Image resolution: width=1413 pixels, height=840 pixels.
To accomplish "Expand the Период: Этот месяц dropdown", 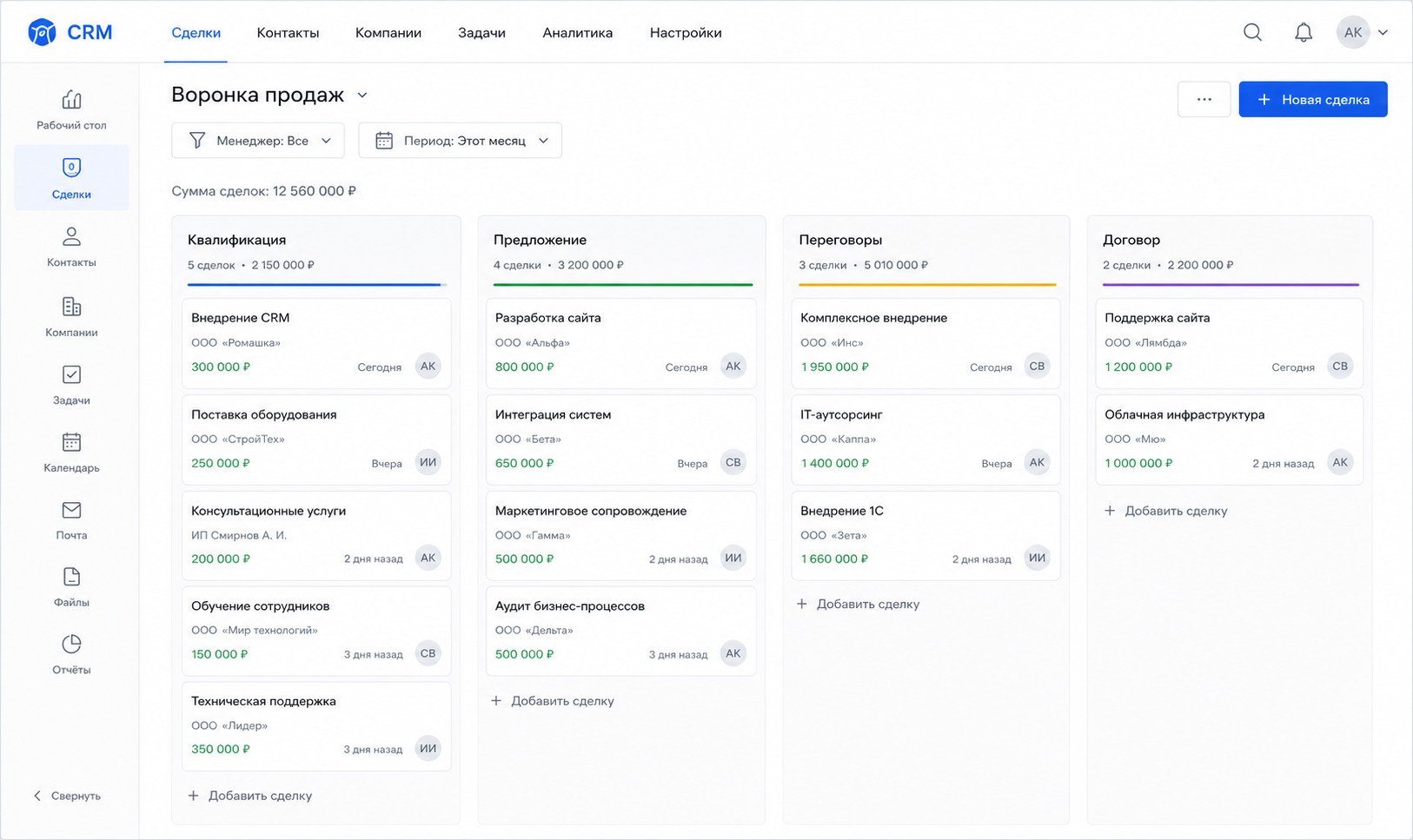I will [460, 141].
